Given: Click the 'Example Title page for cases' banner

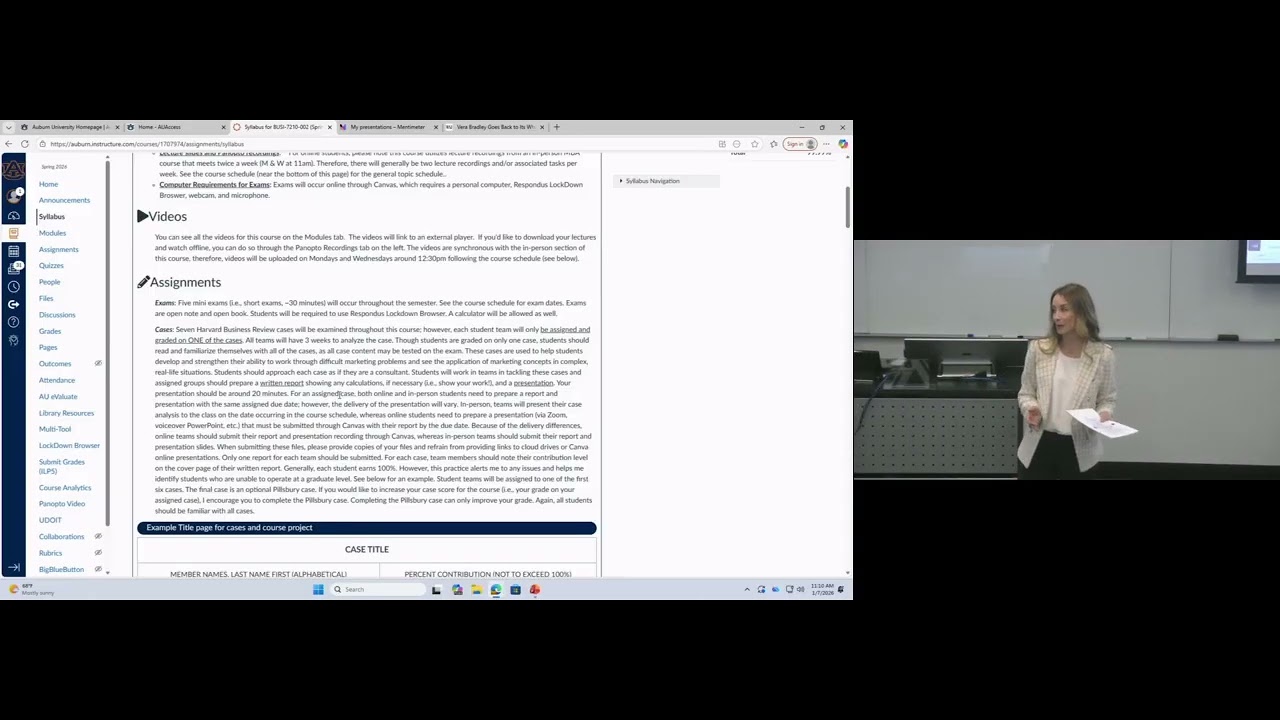Looking at the screenshot, I should pyautogui.click(x=366, y=527).
